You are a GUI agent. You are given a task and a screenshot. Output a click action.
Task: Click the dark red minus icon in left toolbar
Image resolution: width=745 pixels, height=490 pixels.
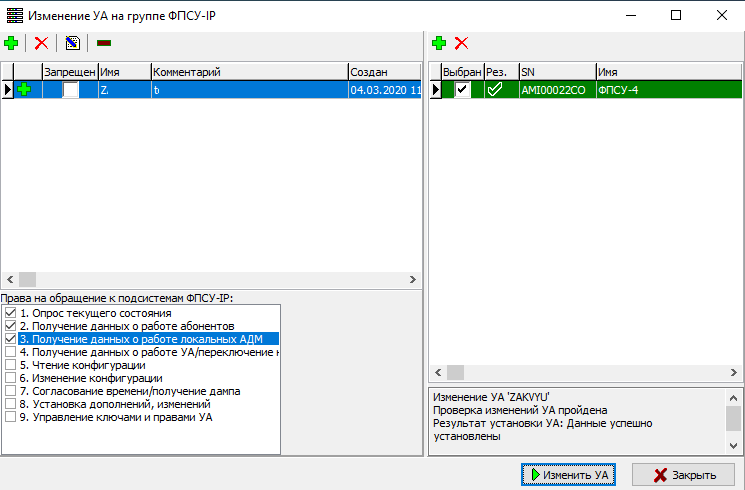tap(103, 43)
